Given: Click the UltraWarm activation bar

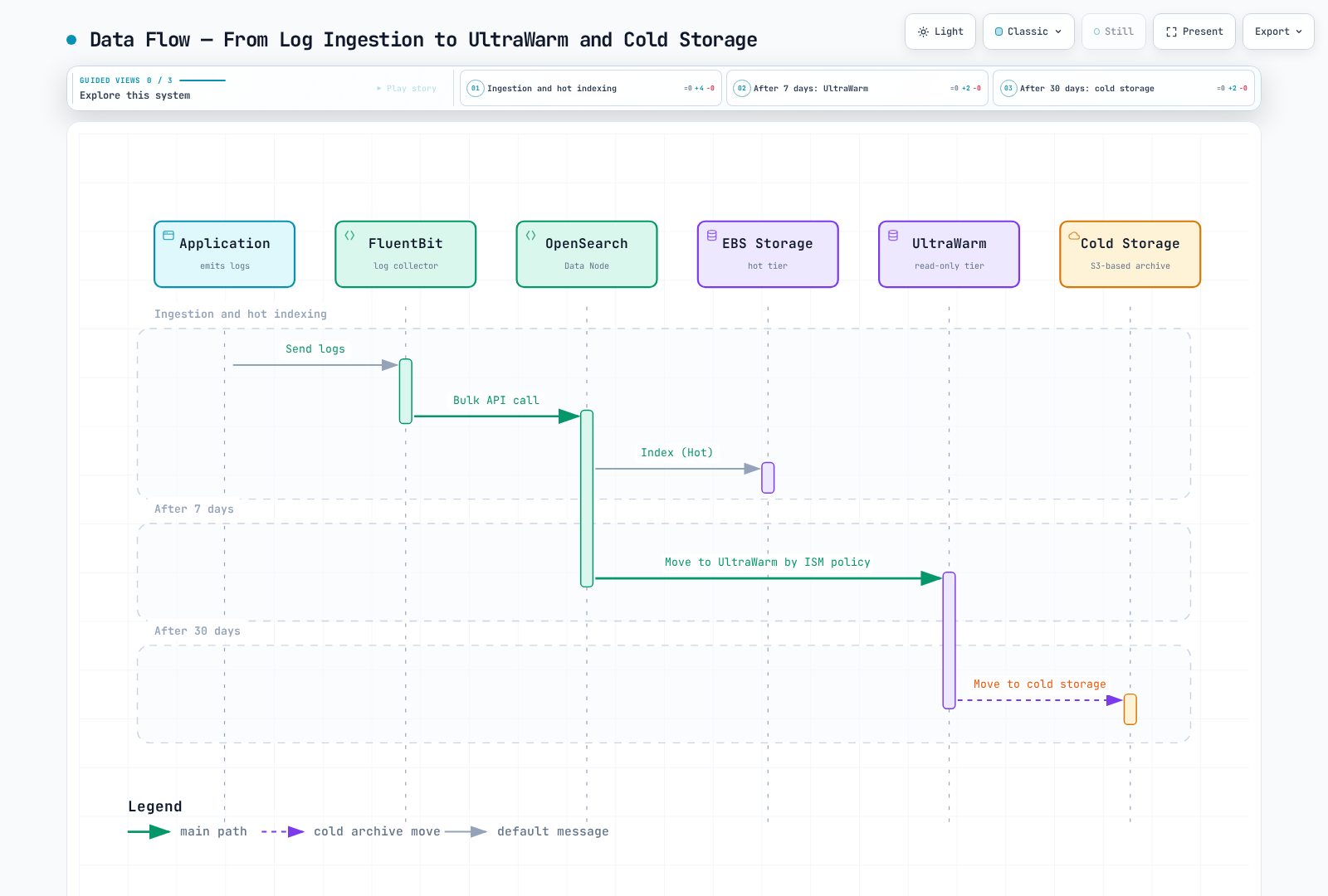Looking at the screenshot, I should (x=949, y=640).
